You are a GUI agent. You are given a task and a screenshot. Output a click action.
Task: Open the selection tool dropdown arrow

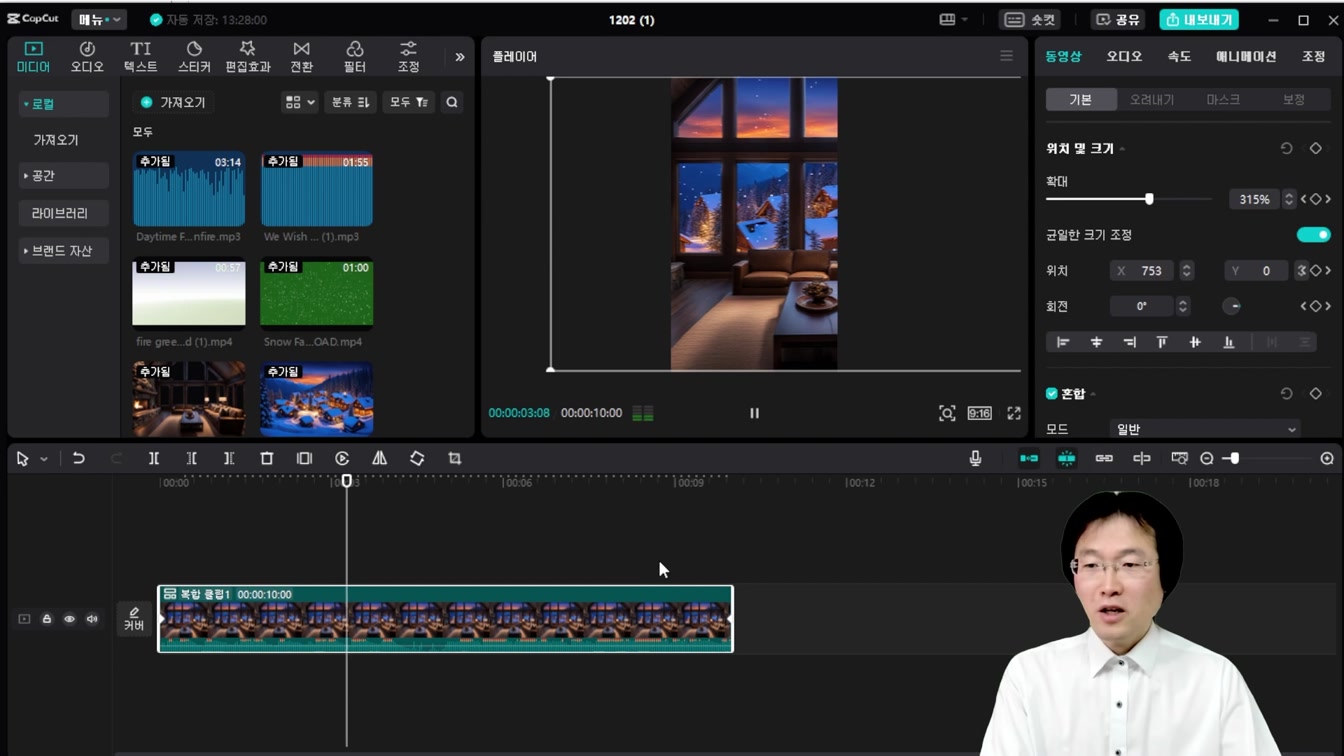coord(44,459)
